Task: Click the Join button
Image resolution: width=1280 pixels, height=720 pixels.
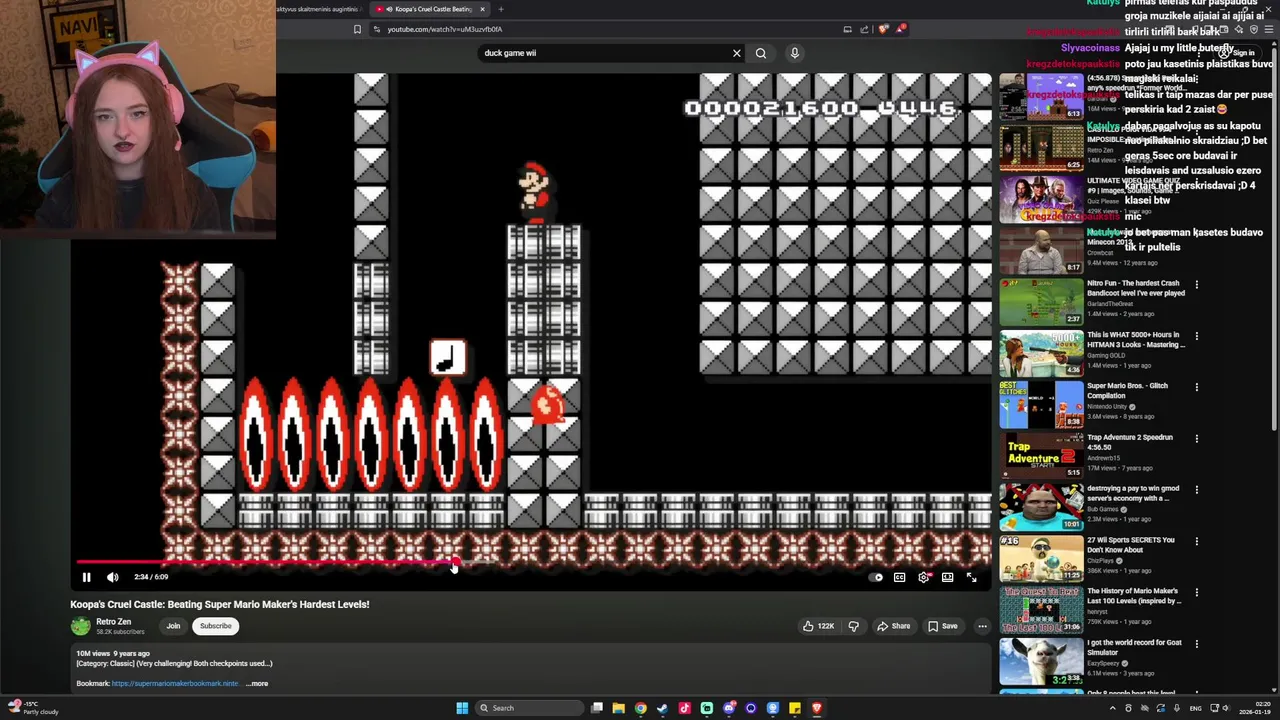Action: coord(173,626)
